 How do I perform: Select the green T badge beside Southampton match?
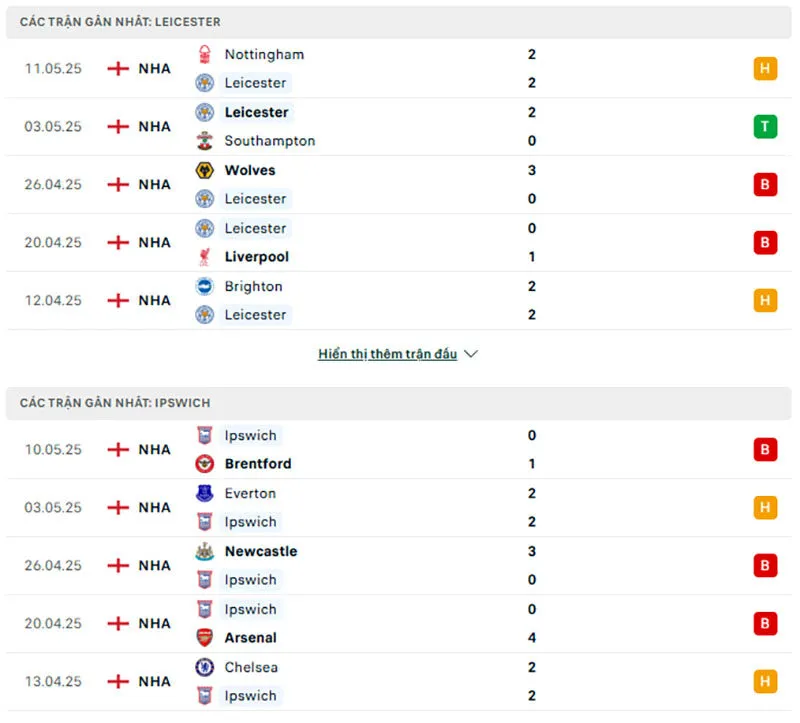[765, 127]
